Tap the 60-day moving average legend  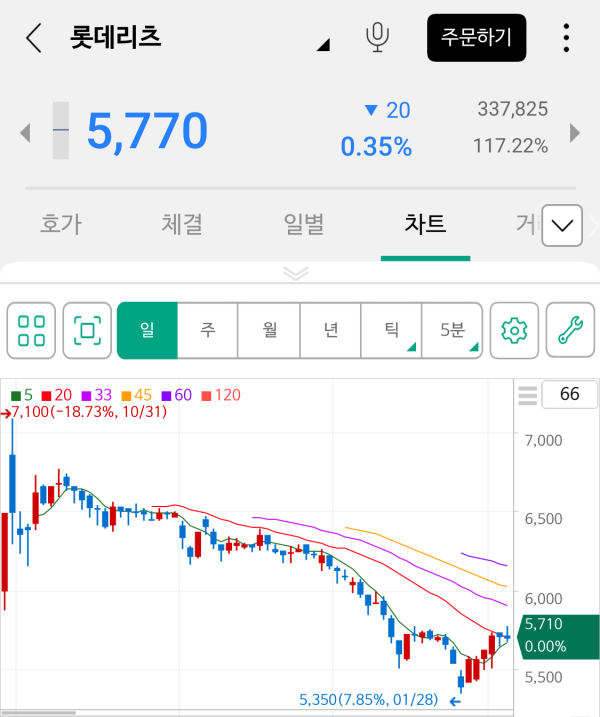point(177,395)
